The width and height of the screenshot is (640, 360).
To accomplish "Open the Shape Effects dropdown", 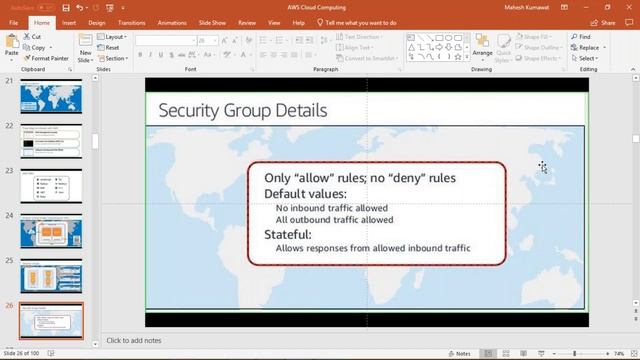I will coord(538,58).
